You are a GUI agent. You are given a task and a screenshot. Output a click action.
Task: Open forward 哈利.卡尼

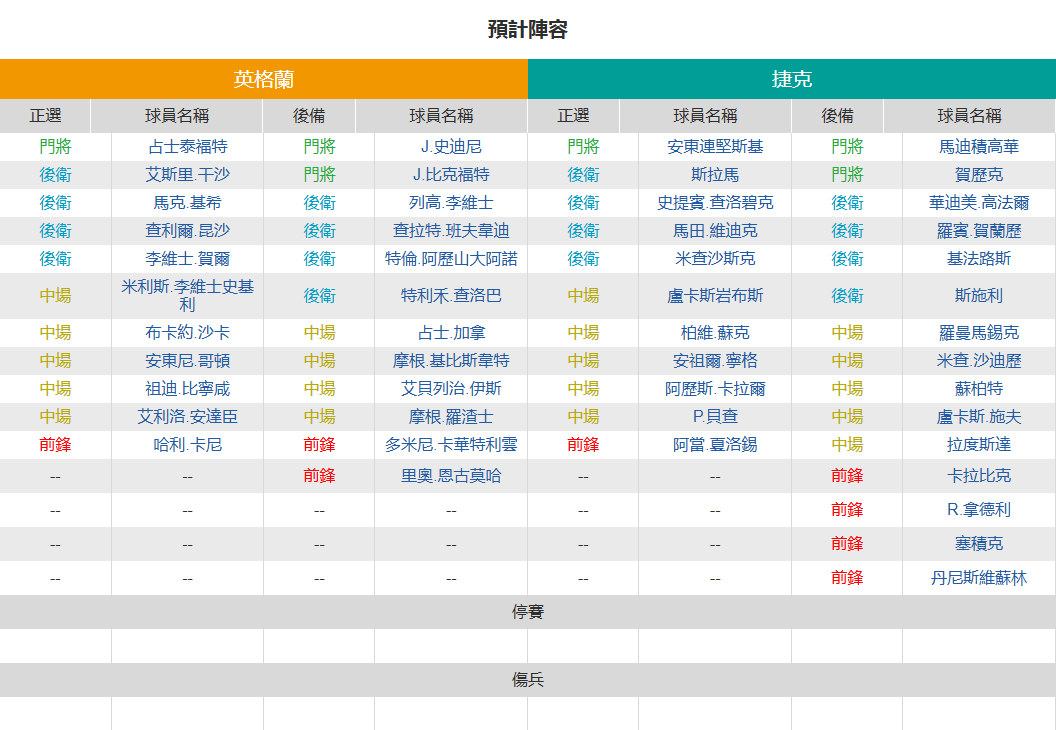[x=188, y=445]
